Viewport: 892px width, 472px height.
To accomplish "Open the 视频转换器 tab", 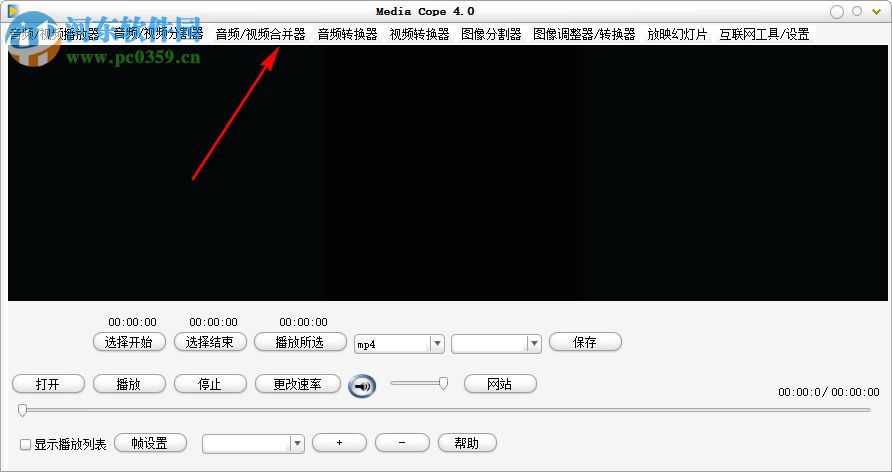I will (x=420, y=34).
